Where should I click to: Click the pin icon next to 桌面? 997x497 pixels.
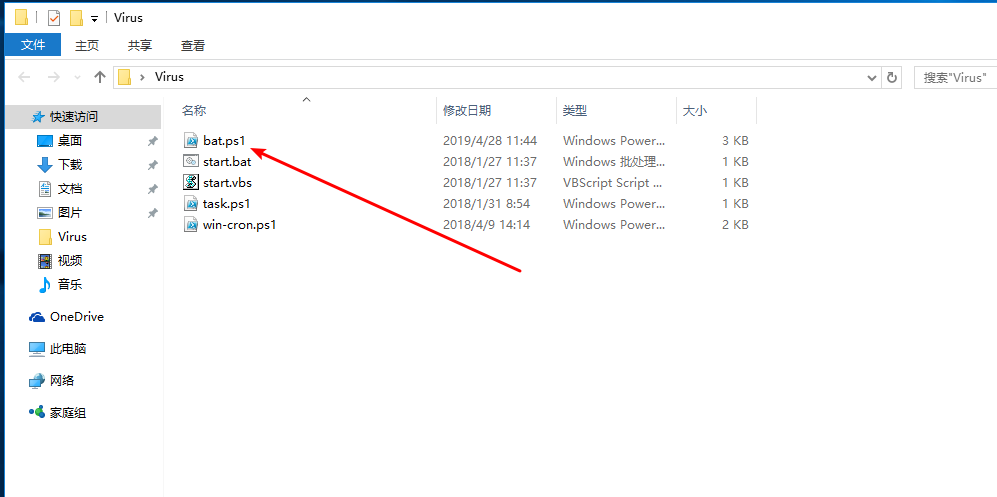coord(153,141)
